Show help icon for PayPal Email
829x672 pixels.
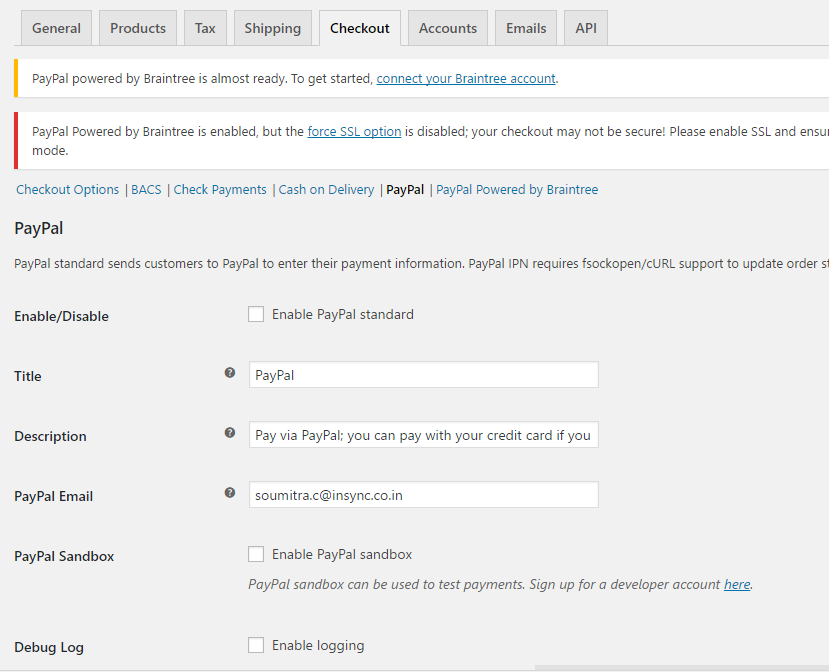point(229,493)
